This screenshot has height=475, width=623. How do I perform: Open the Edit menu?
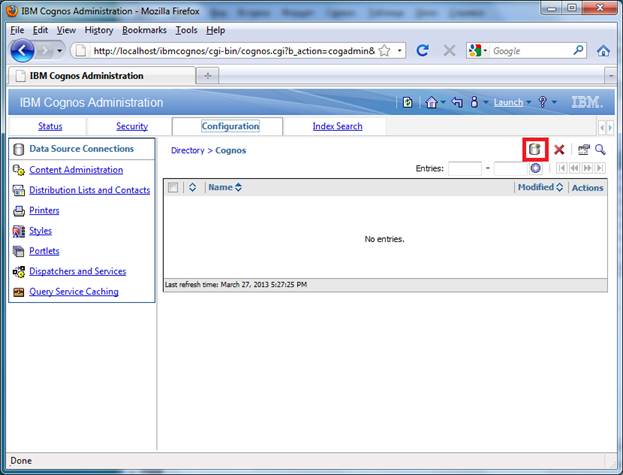(40, 30)
